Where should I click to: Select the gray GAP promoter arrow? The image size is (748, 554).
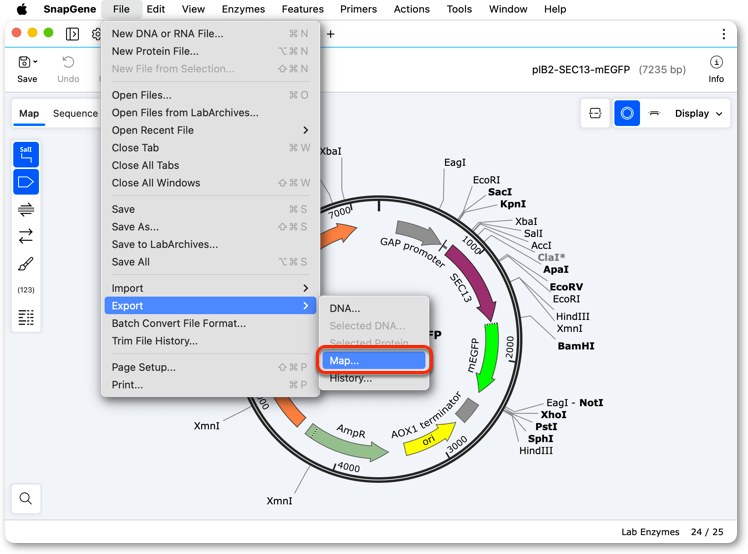(419, 233)
